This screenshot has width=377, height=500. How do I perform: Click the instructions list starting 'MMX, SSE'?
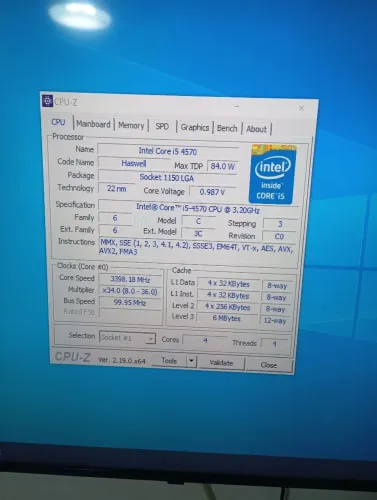[197, 247]
